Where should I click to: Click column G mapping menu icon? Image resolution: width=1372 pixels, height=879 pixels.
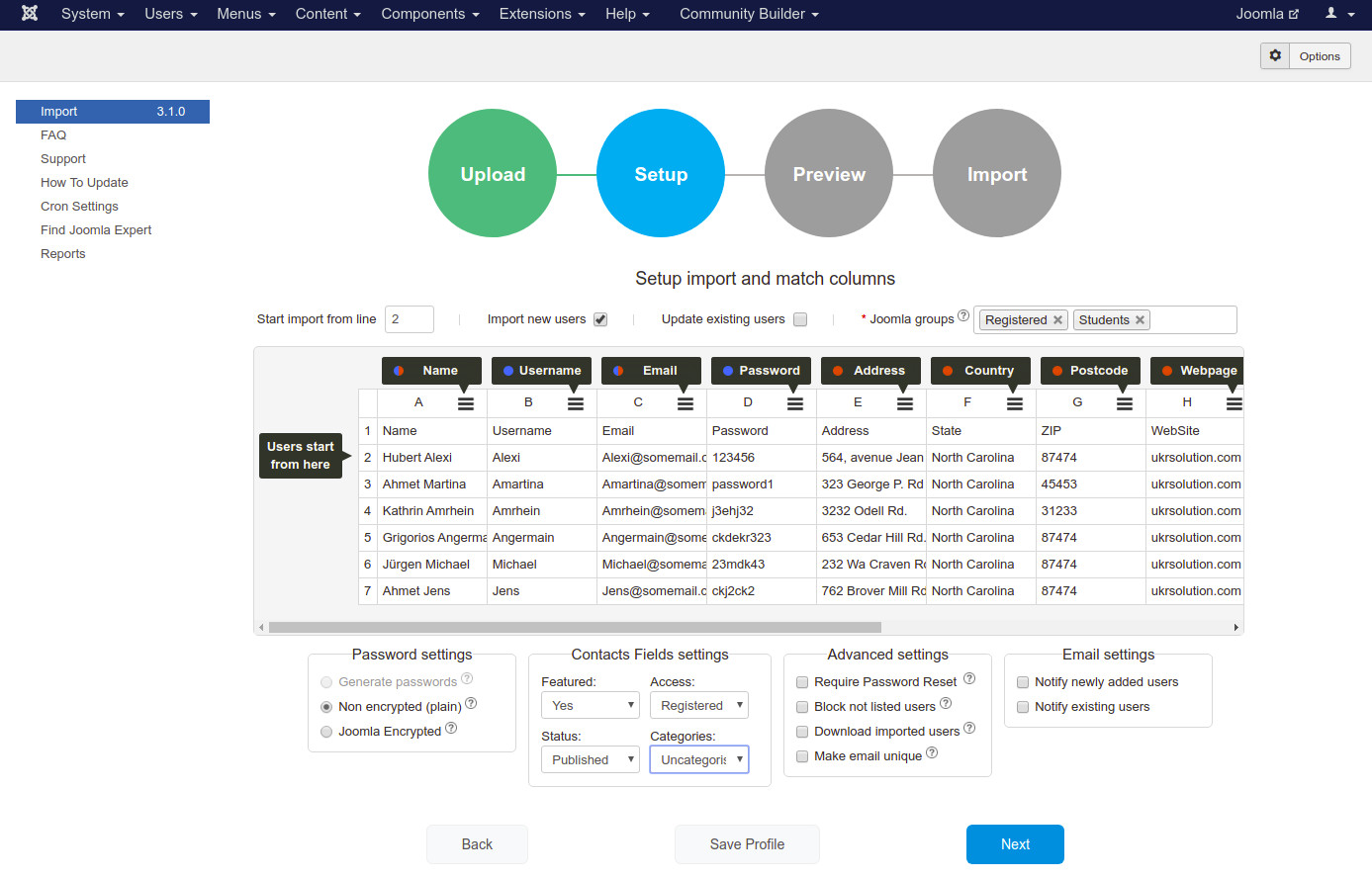point(1125,403)
